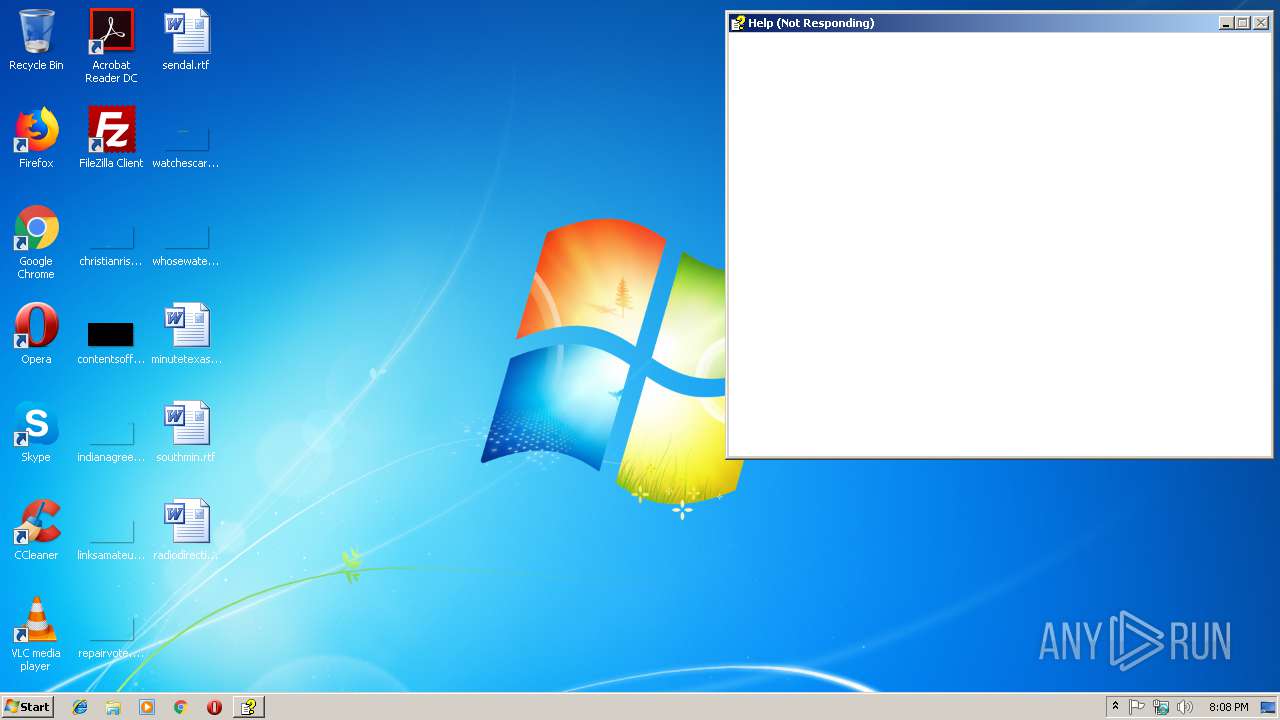Close the Help (Not Responding) window
1280x720 pixels.
(x=1261, y=23)
